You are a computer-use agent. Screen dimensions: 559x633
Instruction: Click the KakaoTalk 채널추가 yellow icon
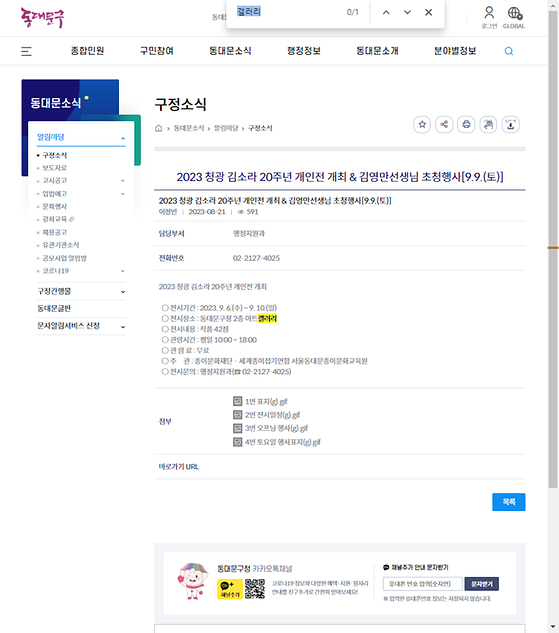(x=230, y=589)
